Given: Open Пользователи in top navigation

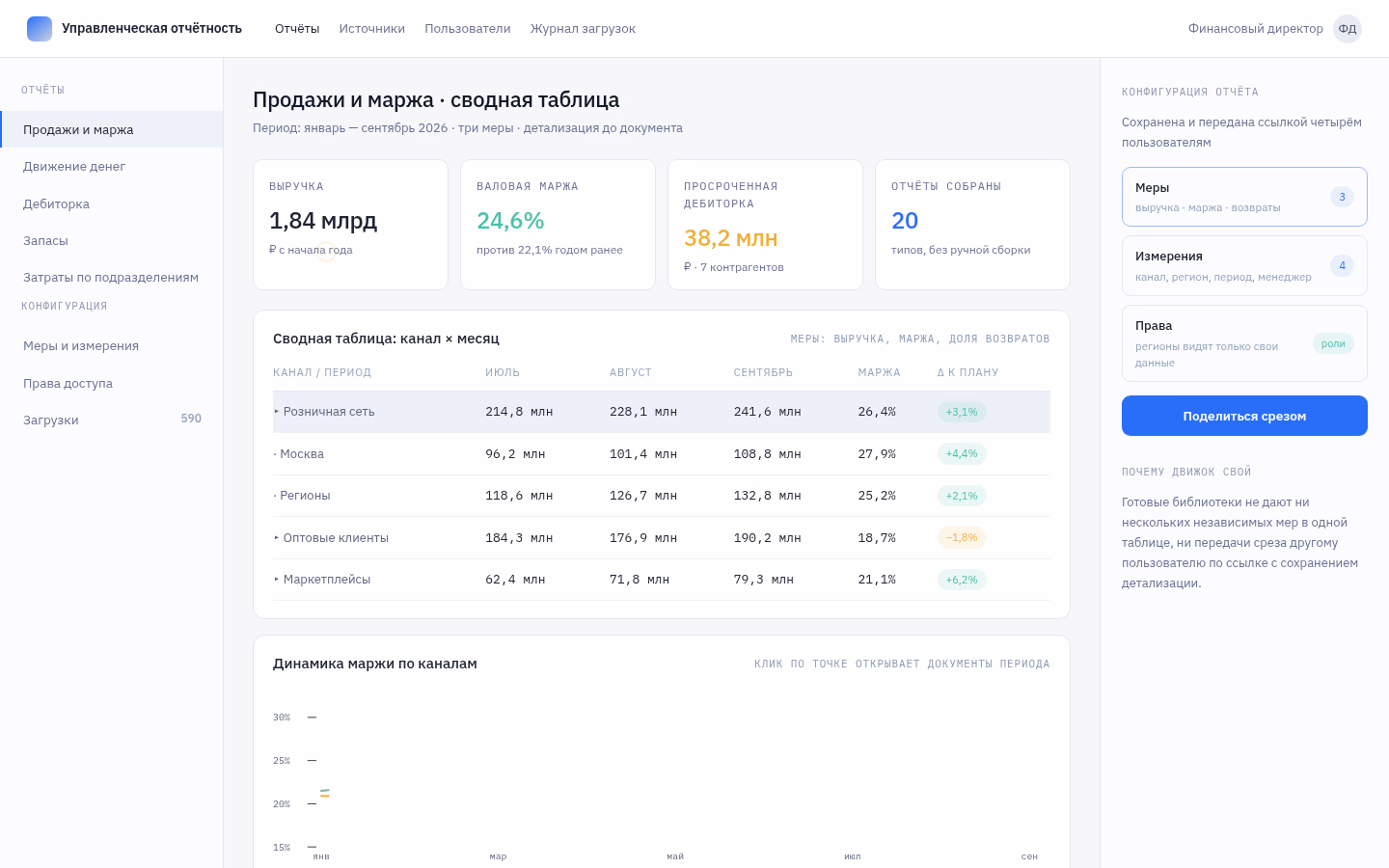Looking at the screenshot, I should point(468,29).
